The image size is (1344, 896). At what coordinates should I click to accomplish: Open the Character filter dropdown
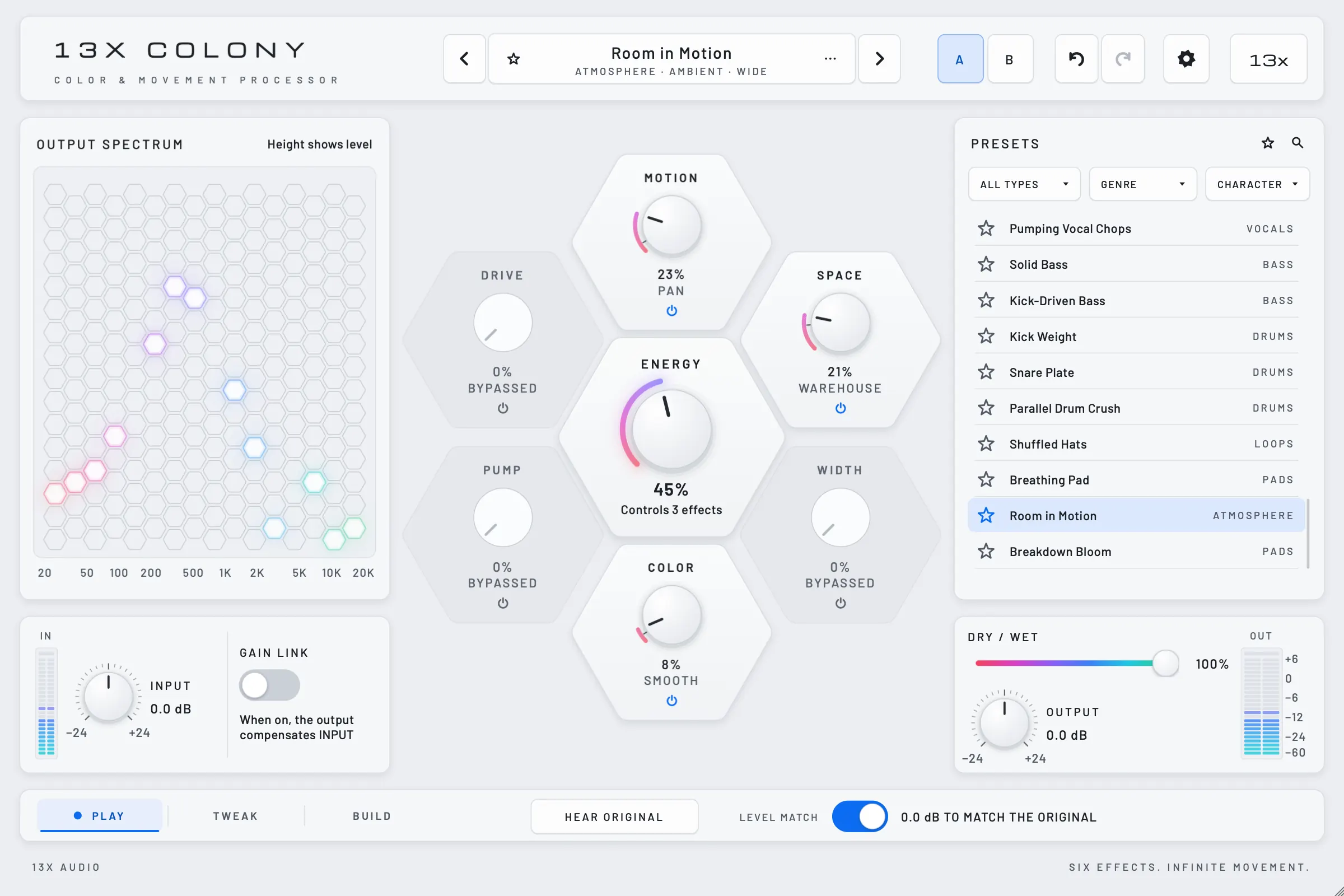pos(1257,184)
